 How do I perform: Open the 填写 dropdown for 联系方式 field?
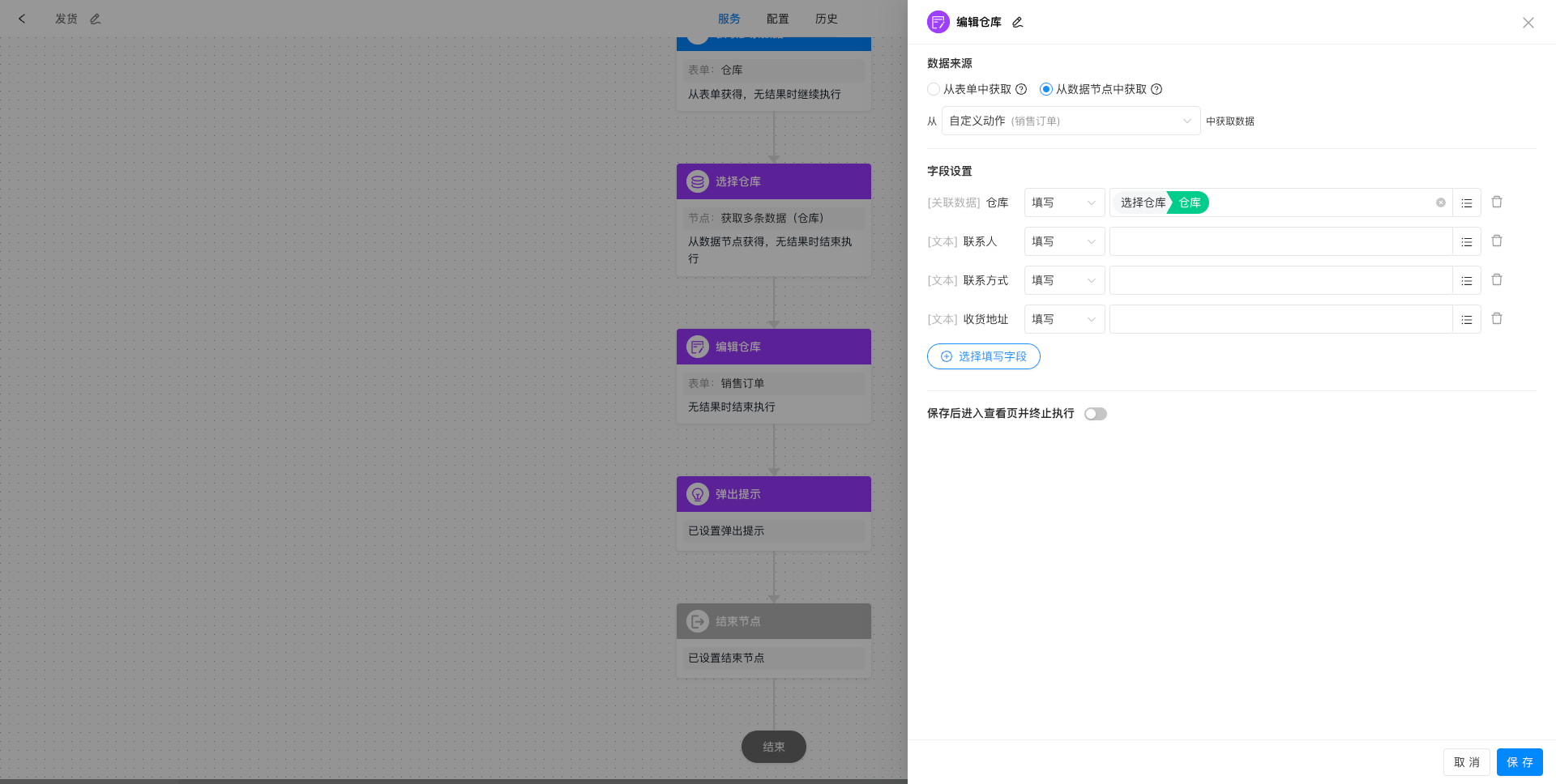[x=1064, y=280]
